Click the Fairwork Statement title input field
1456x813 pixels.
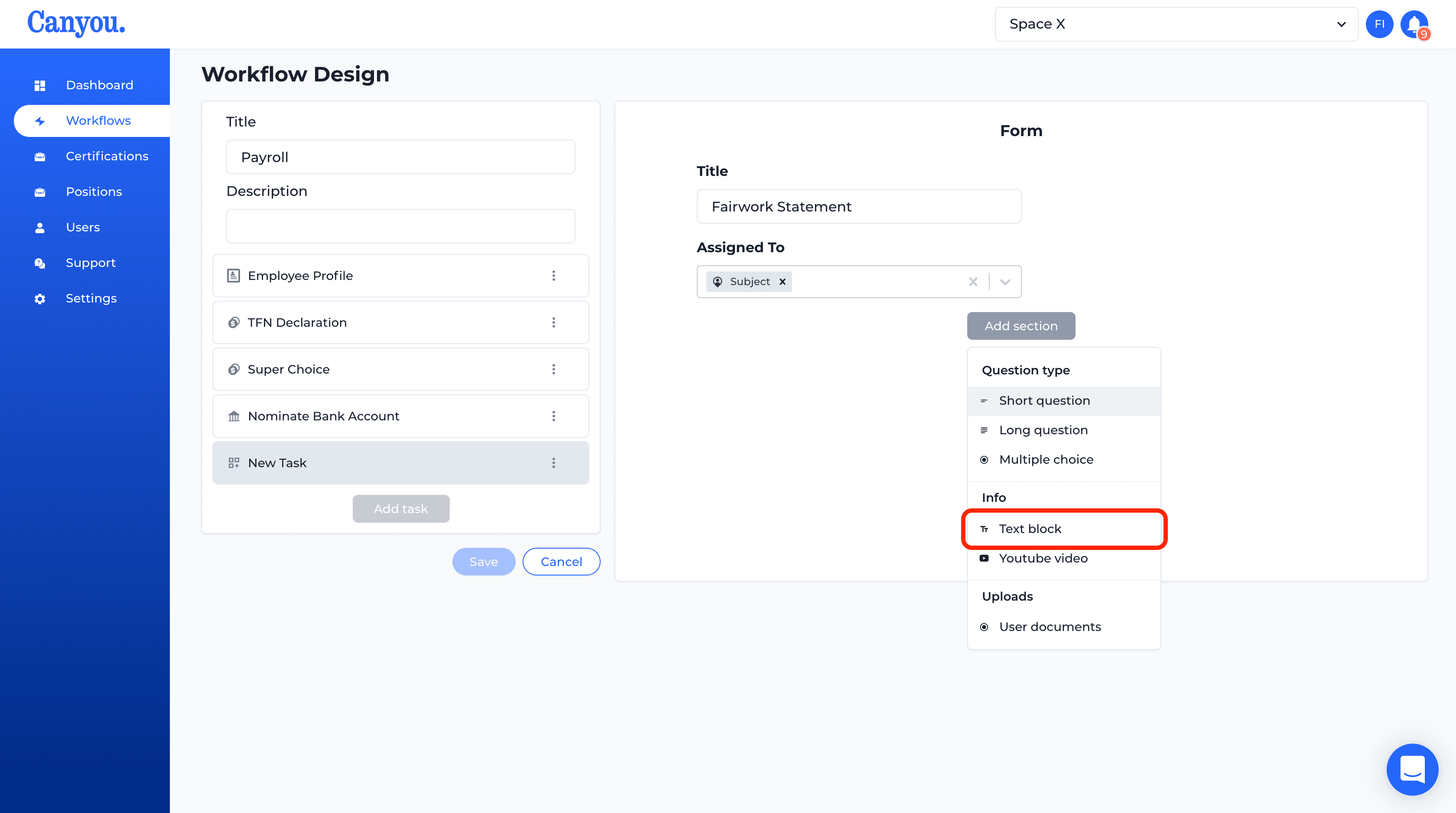click(859, 206)
